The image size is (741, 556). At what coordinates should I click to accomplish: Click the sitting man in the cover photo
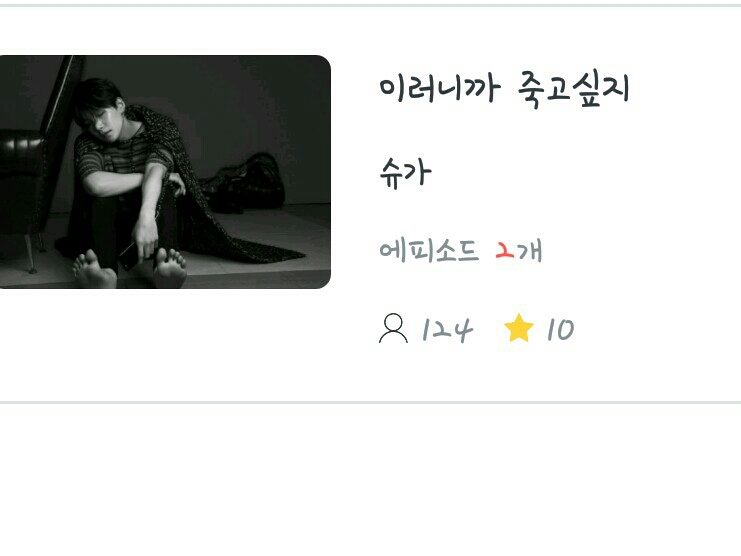point(130,182)
